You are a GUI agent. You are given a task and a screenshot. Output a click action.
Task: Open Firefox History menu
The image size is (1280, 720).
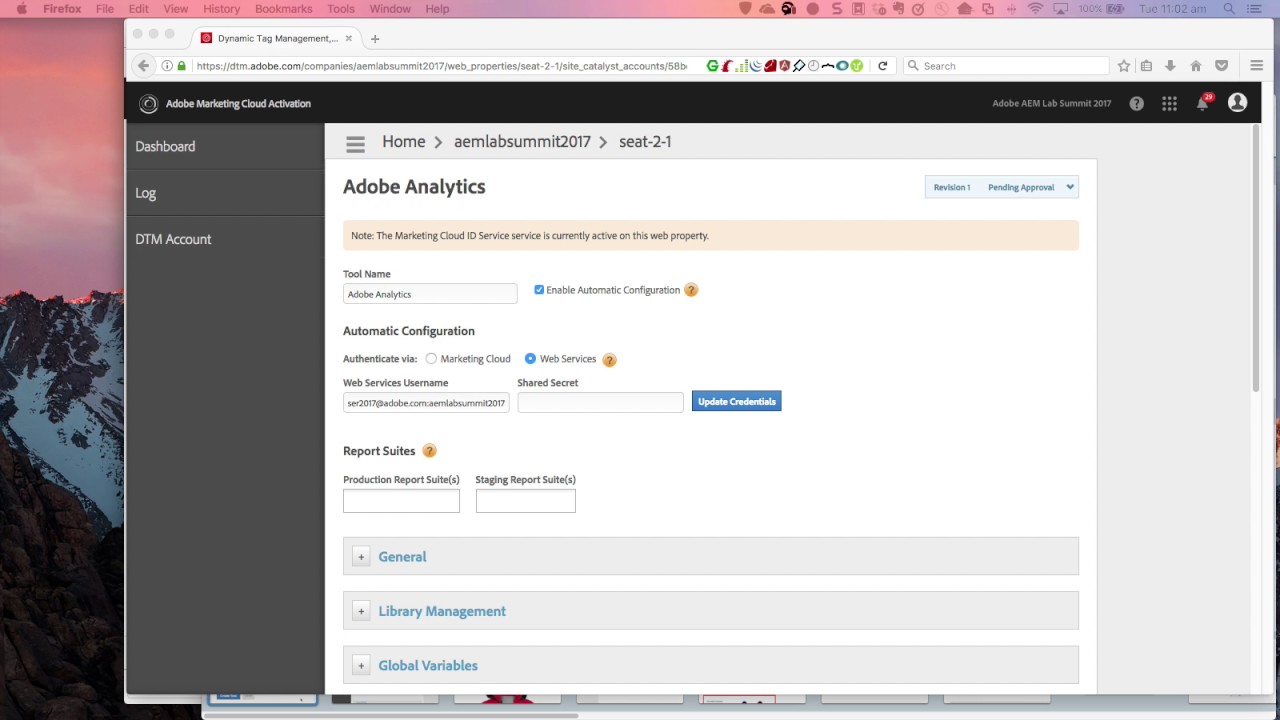coord(221,9)
